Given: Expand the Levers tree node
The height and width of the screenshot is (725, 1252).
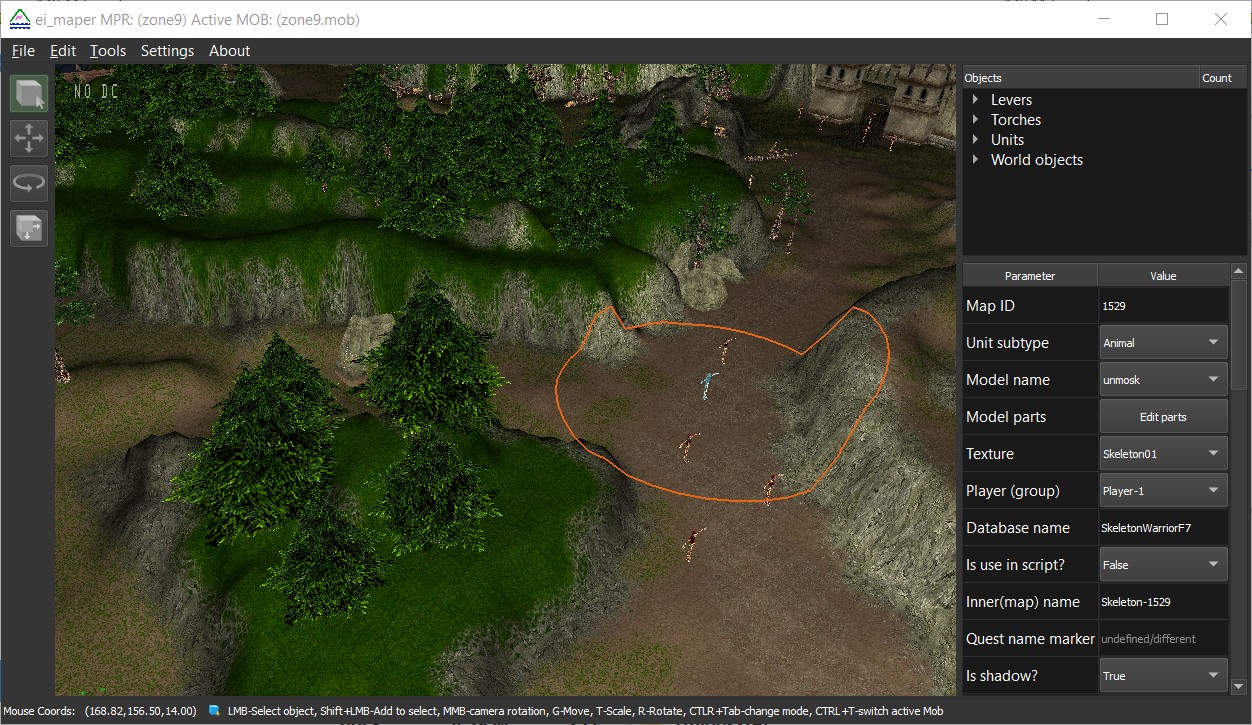Looking at the screenshot, I should (976, 100).
